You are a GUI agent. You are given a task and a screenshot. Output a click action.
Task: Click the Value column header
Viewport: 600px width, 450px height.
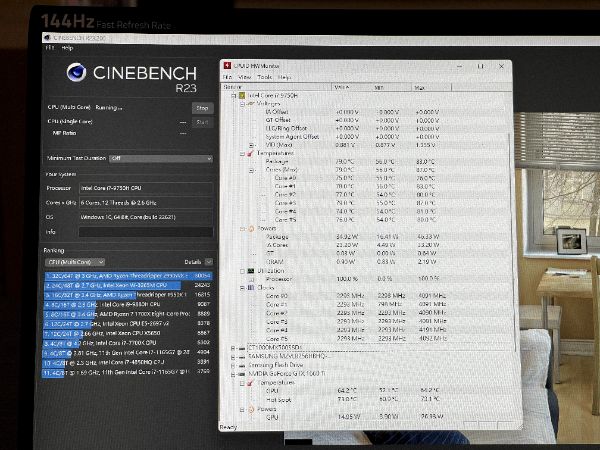click(352, 87)
